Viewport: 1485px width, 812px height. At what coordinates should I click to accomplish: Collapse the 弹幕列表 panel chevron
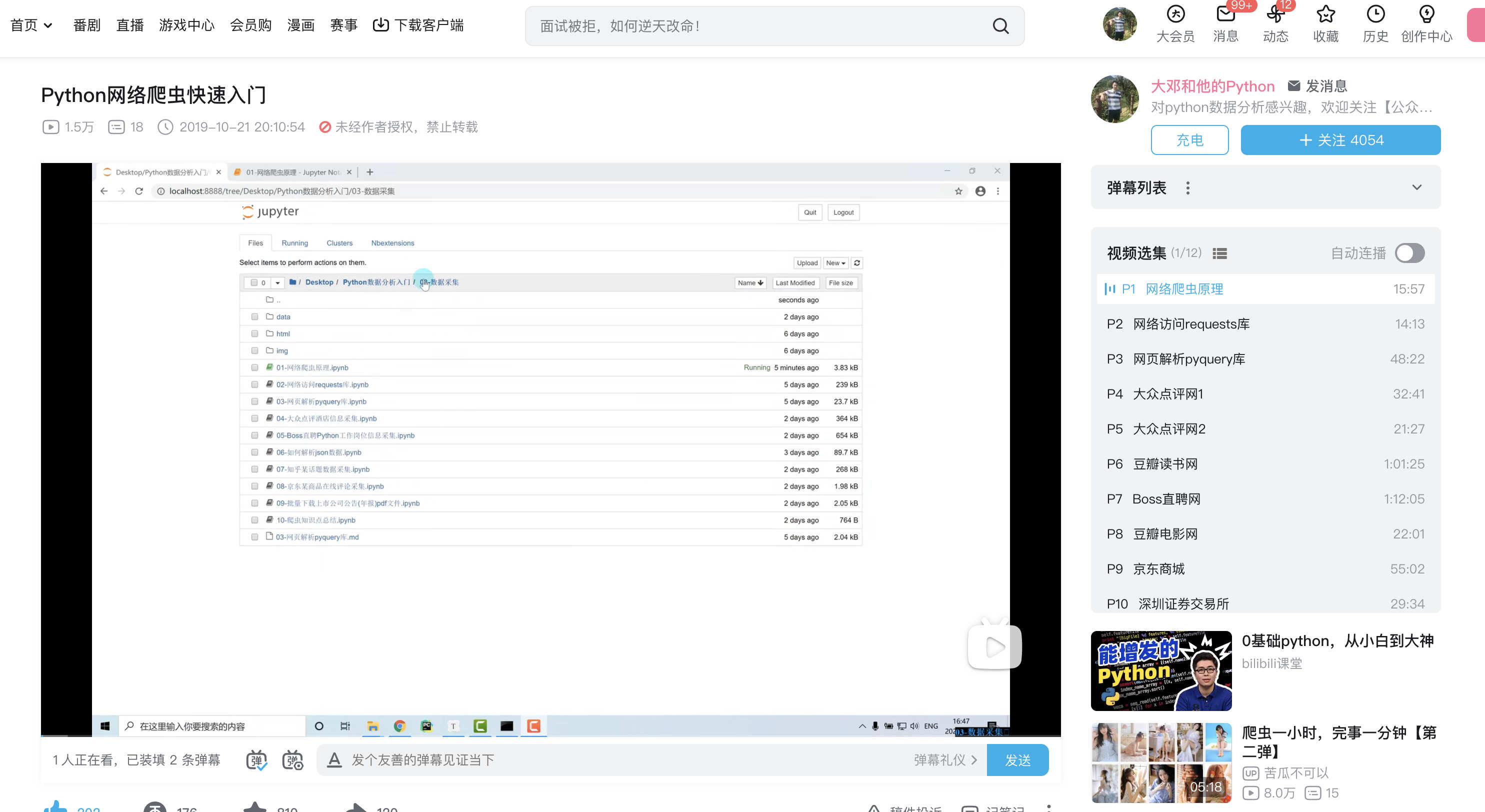click(1417, 187)
